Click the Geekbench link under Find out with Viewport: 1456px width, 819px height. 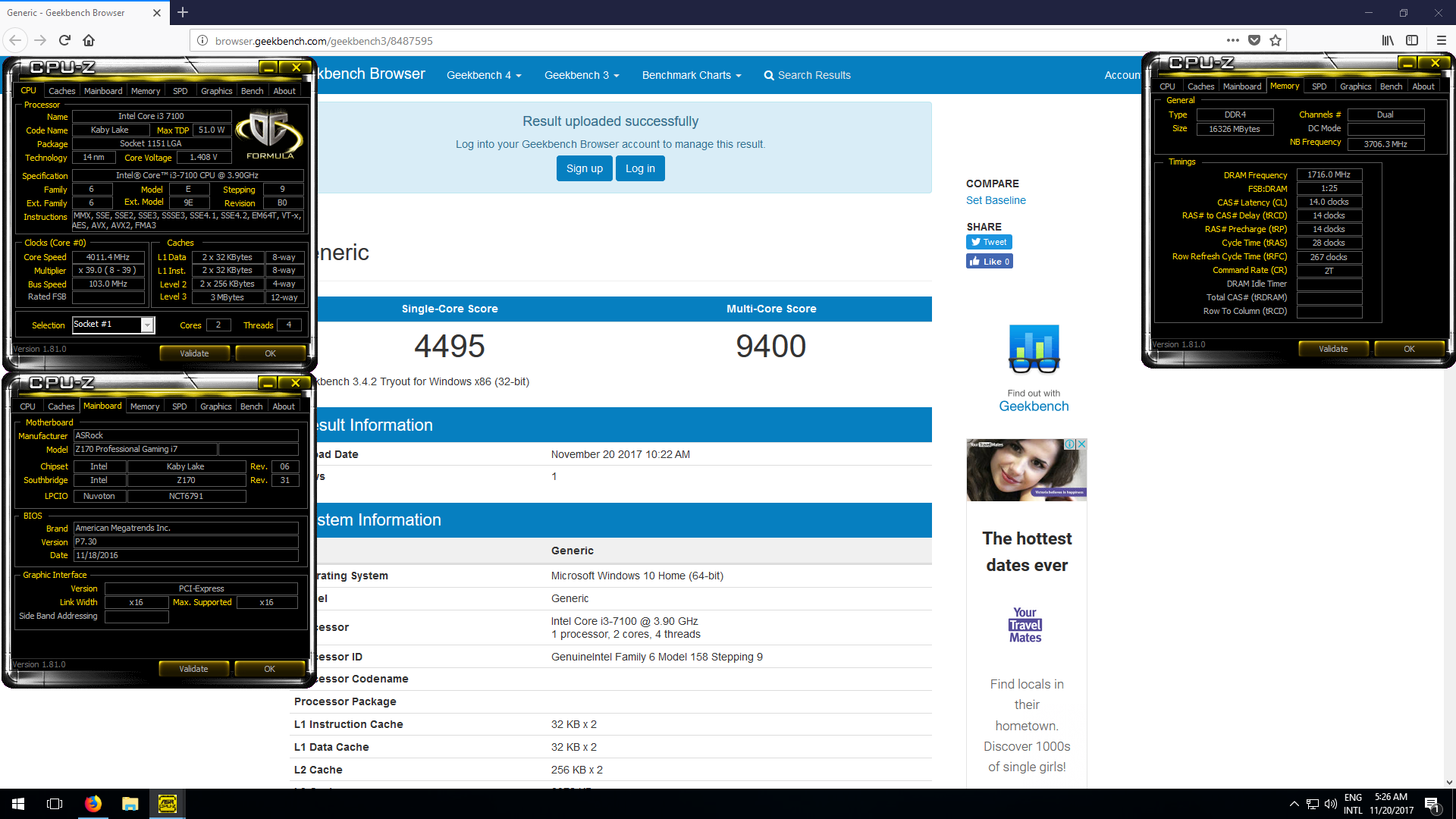point(1034,406)
